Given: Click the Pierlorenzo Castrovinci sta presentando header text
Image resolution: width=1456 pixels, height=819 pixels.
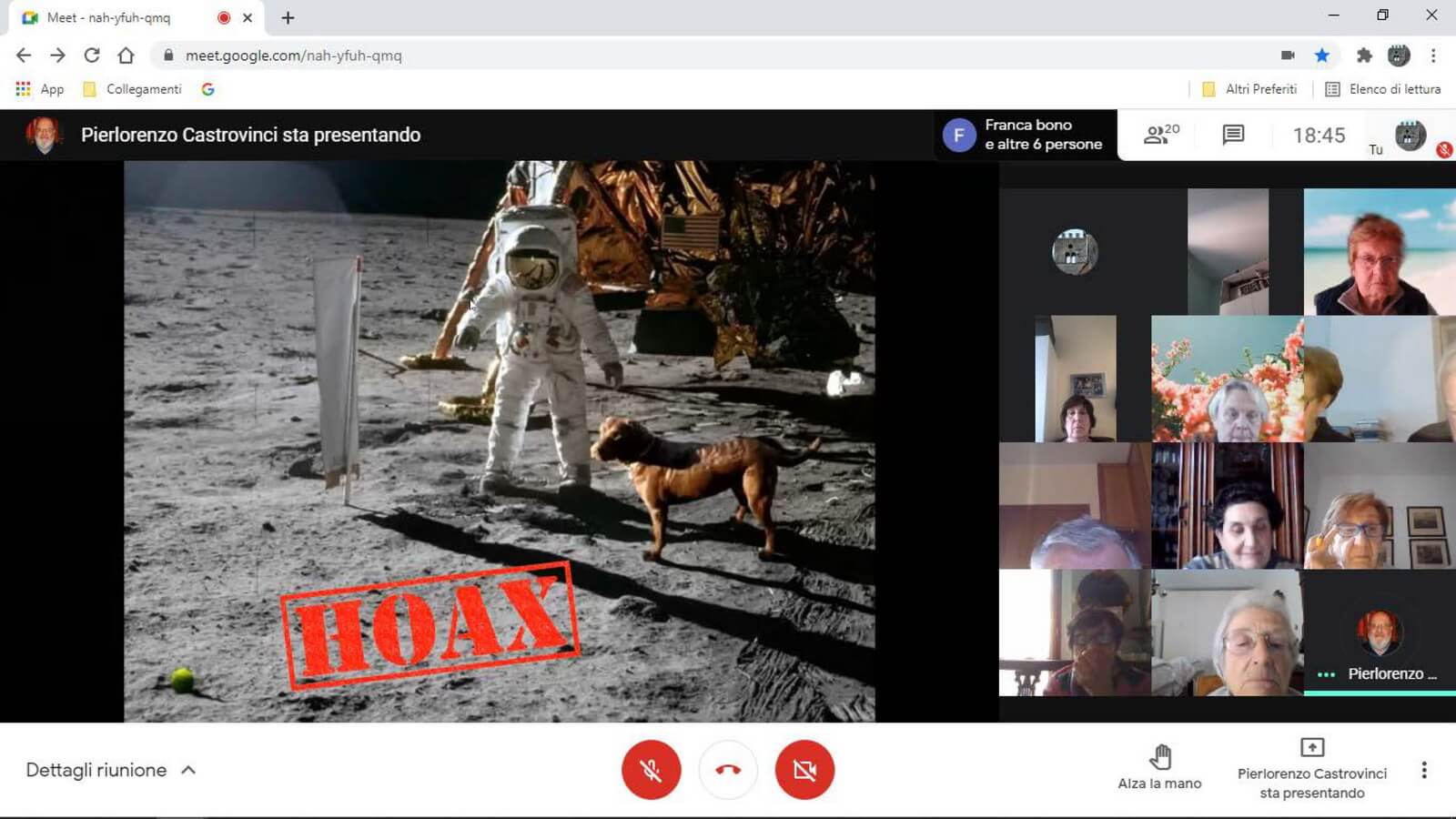Looking at the screenshot, I should point(250,135).
